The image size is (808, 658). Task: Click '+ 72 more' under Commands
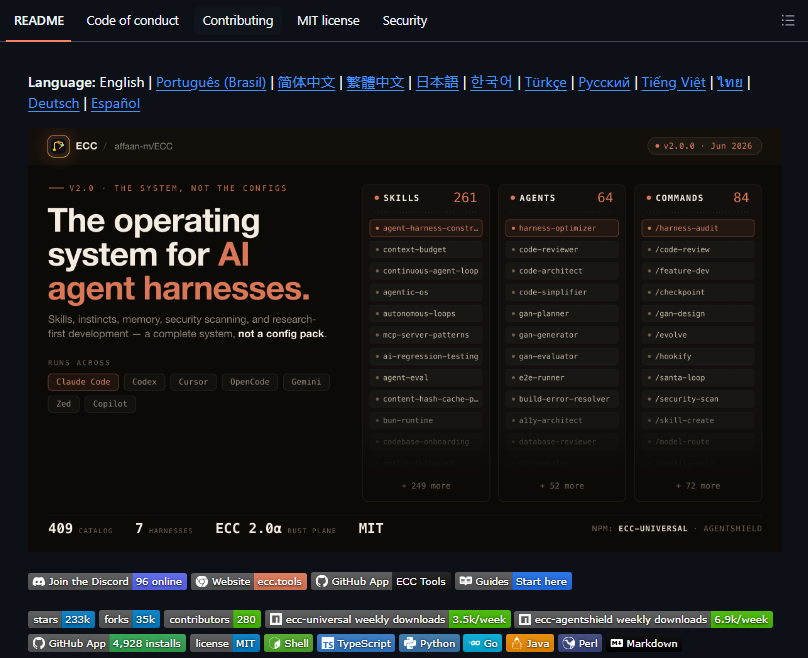pos(698,486)
